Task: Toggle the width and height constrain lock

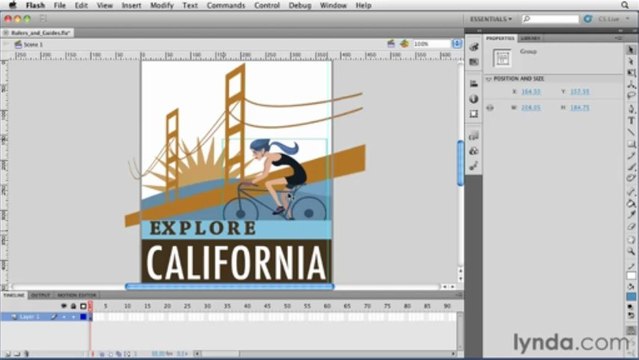Action: [490, 108]
